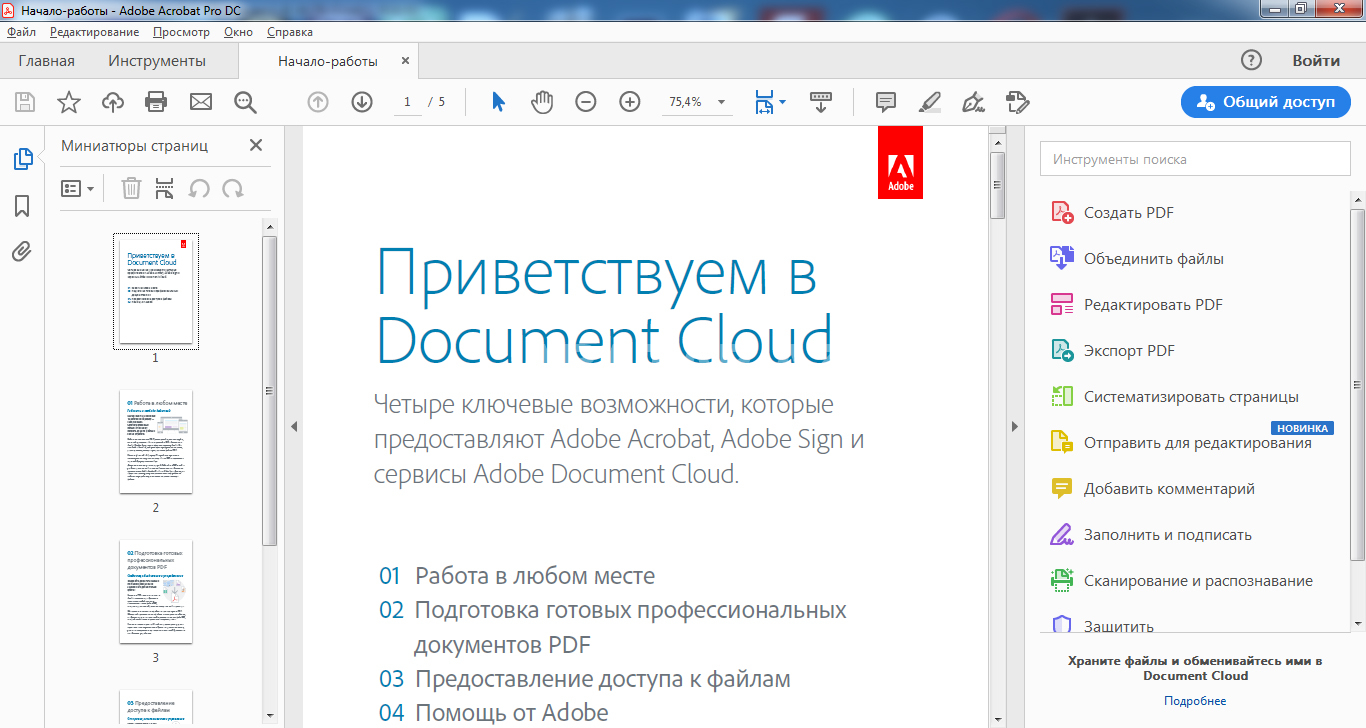Screen dimensions: 1366x728
Task: Open Bookmarks panel icon
Action: pos(22,206)
